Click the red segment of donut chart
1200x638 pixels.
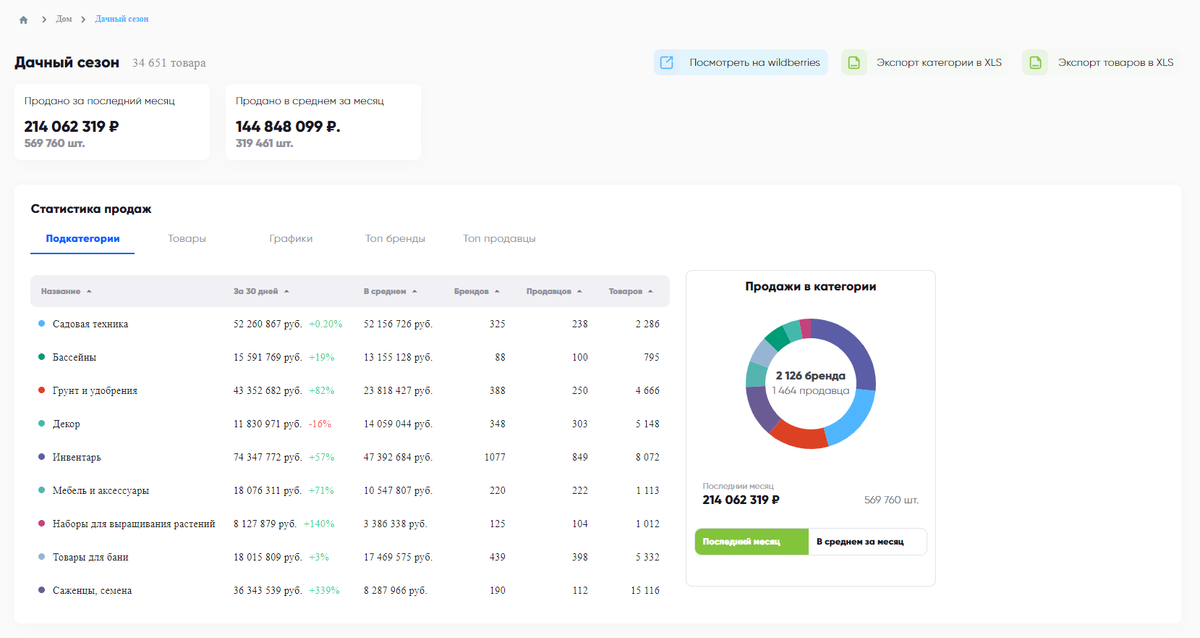797,434
